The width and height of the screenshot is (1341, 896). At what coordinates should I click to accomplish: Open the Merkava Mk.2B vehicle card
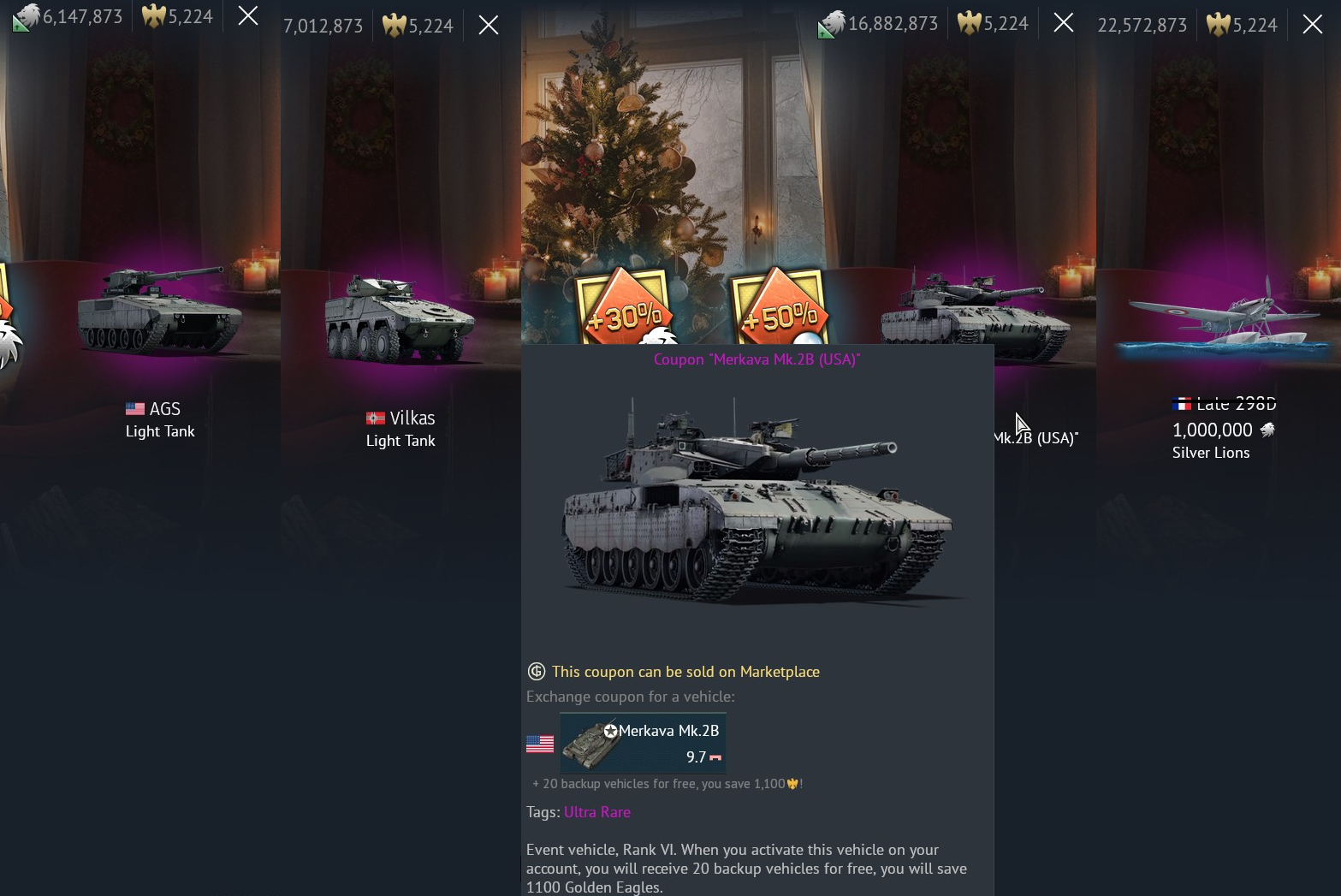point(643,744)
